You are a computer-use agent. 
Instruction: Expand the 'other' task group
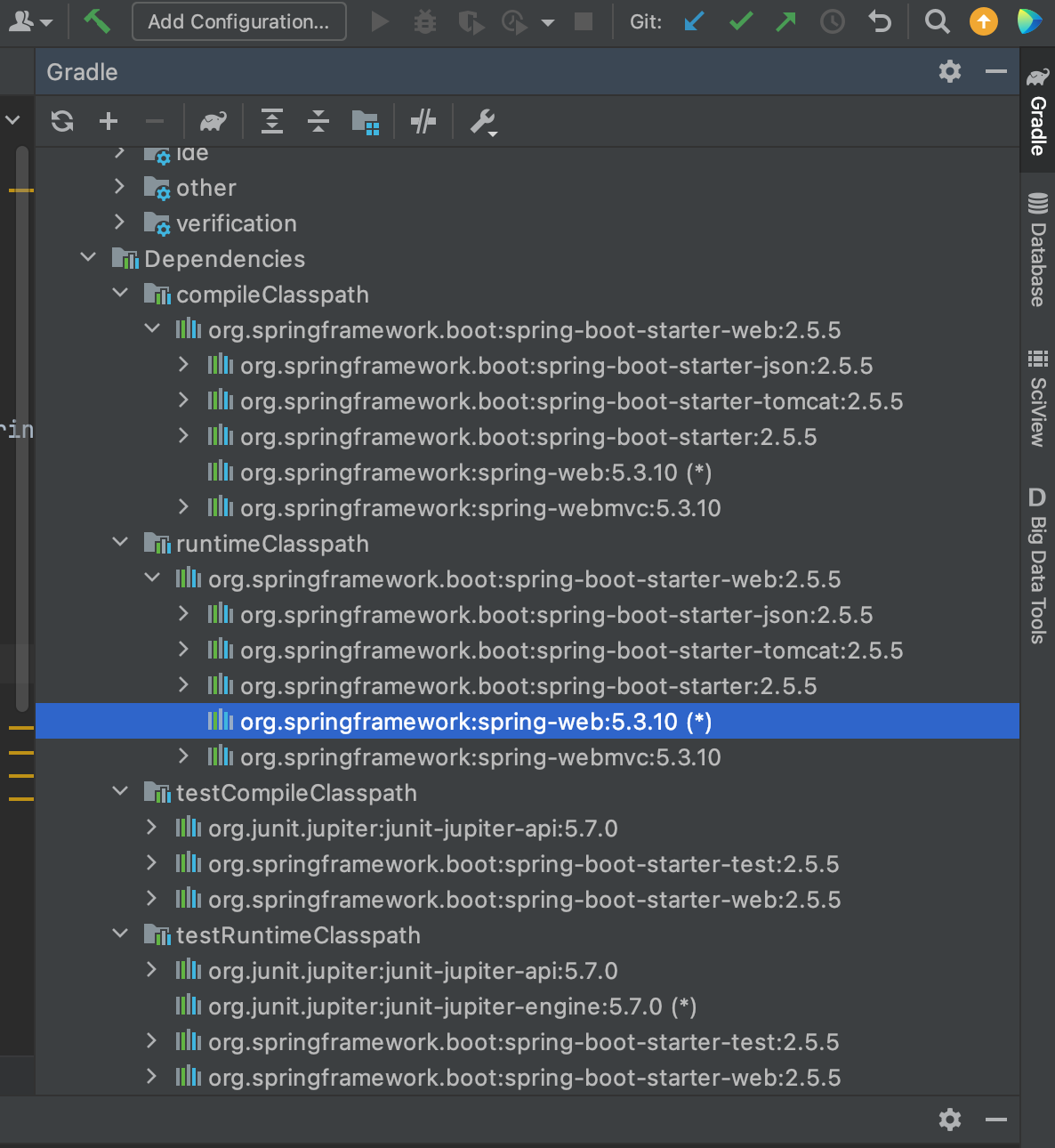tap(119, 186)
